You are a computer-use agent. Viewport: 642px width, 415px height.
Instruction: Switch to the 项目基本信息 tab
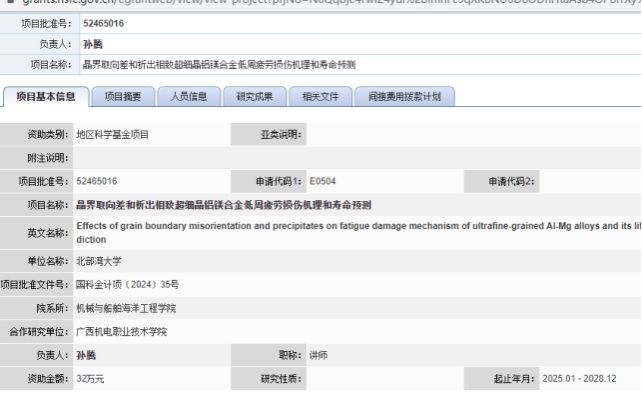[x=46, y=97]
